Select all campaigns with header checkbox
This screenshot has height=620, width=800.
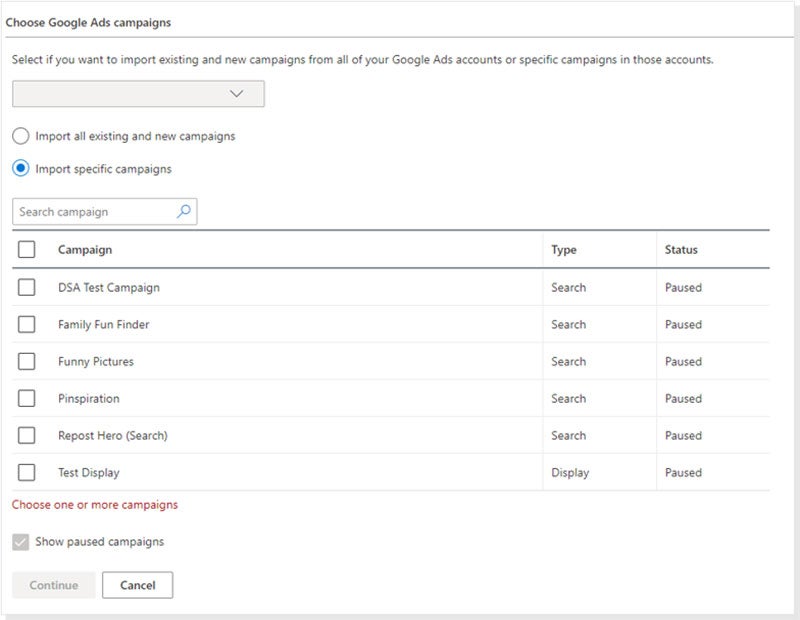click(x=27, y=250)
